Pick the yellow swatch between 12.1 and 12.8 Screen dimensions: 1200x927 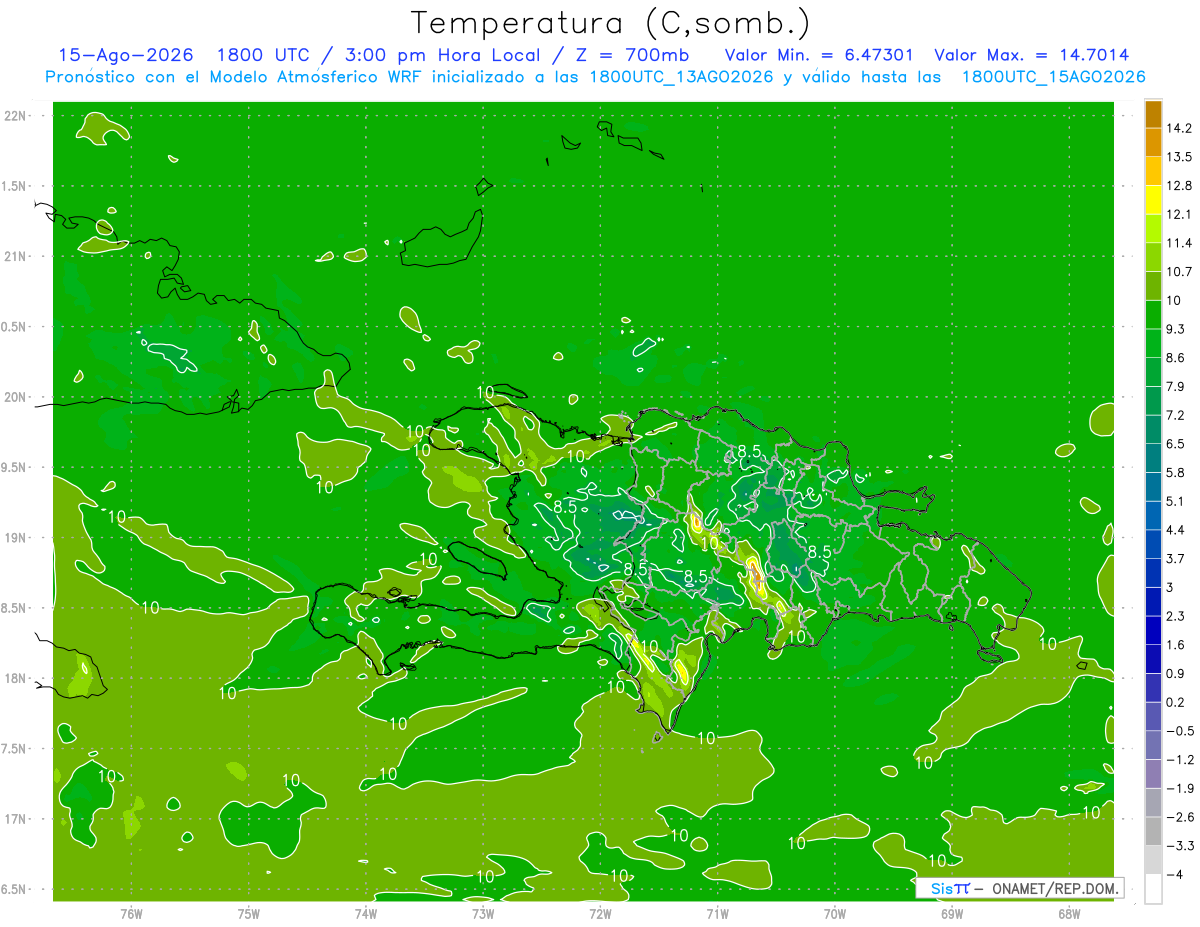click(x=1153, y=200)
